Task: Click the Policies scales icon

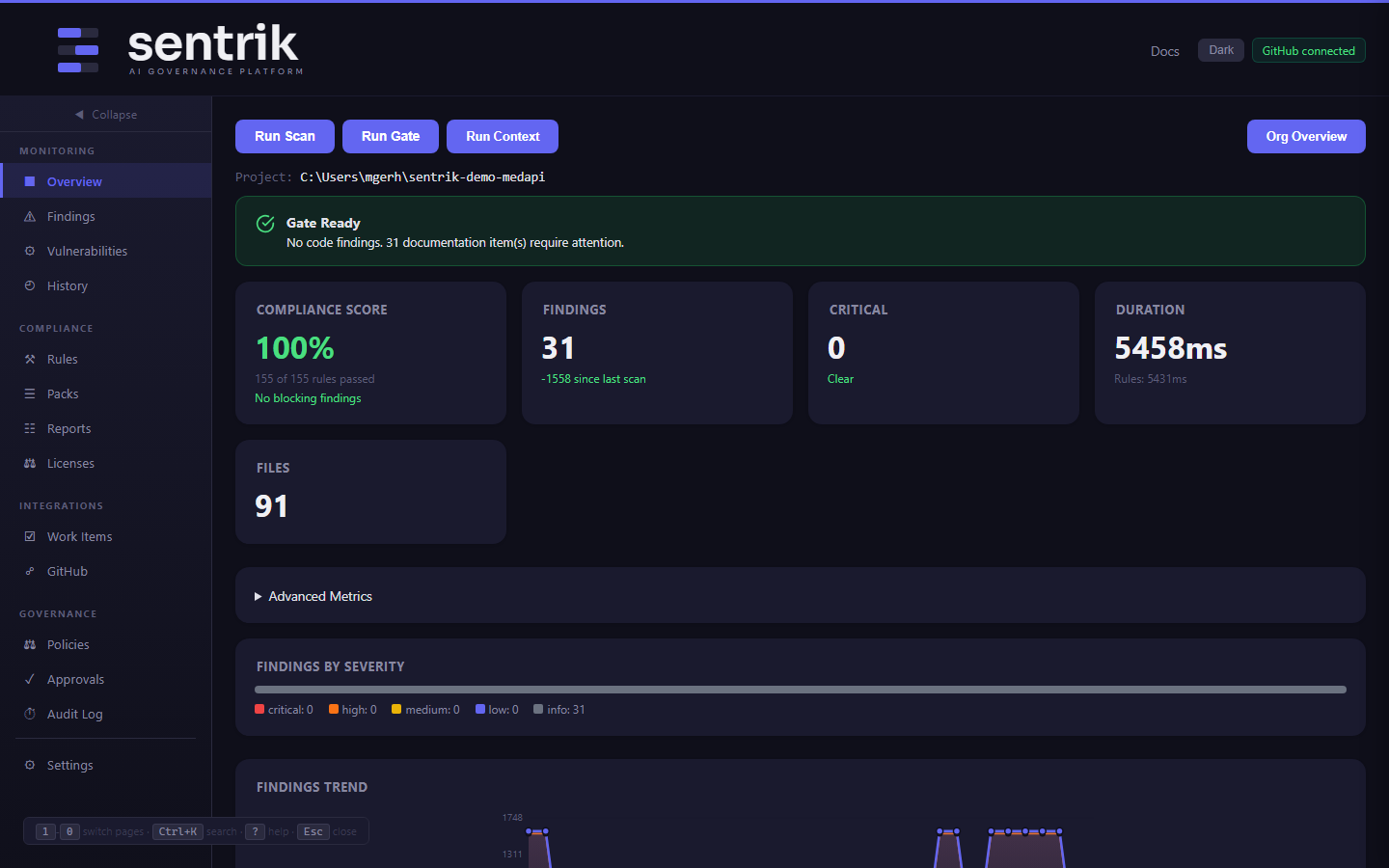Action: coord(30,644)
